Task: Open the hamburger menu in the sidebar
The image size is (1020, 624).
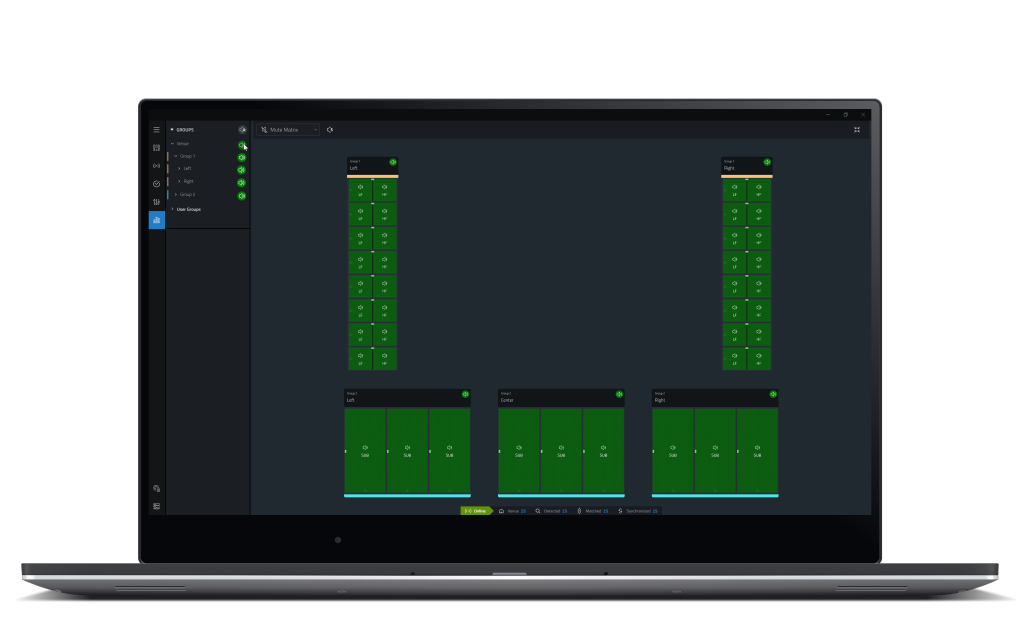Action: point(156,129)
